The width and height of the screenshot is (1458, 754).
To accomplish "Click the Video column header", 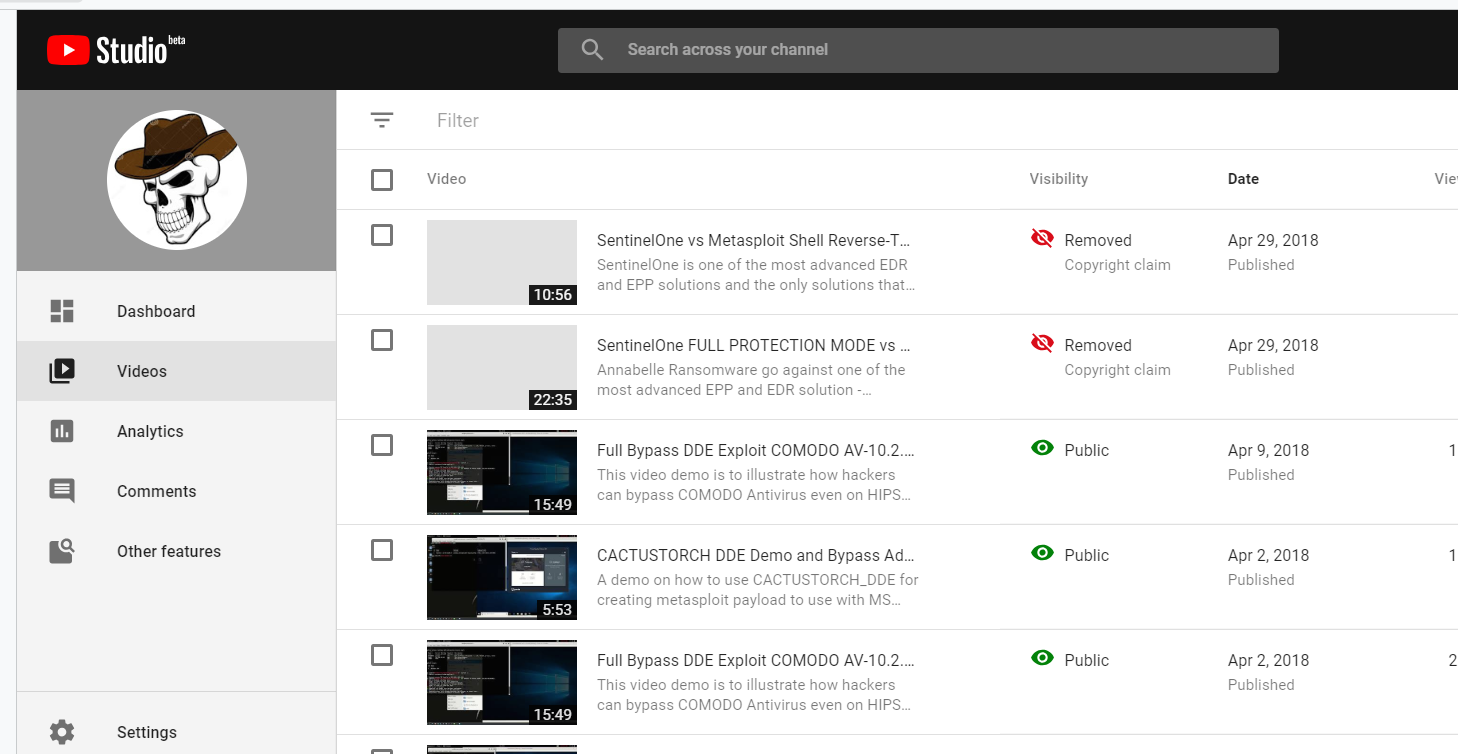I will click(447, 179).
